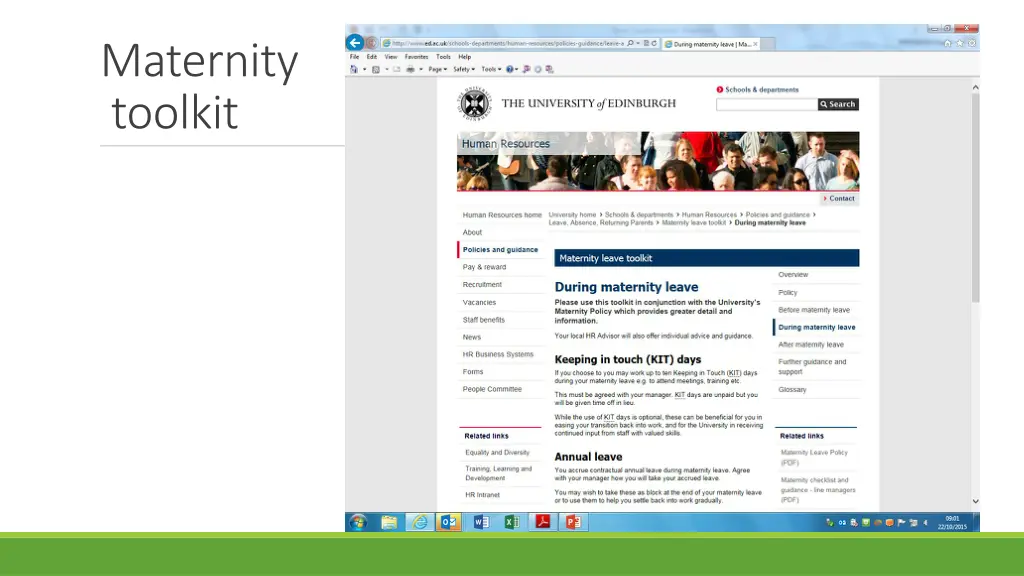The width and height of the screenshot is (1024, 576).
Task: Refresh the page using the address bar icon
Action: tap(654, 44)
